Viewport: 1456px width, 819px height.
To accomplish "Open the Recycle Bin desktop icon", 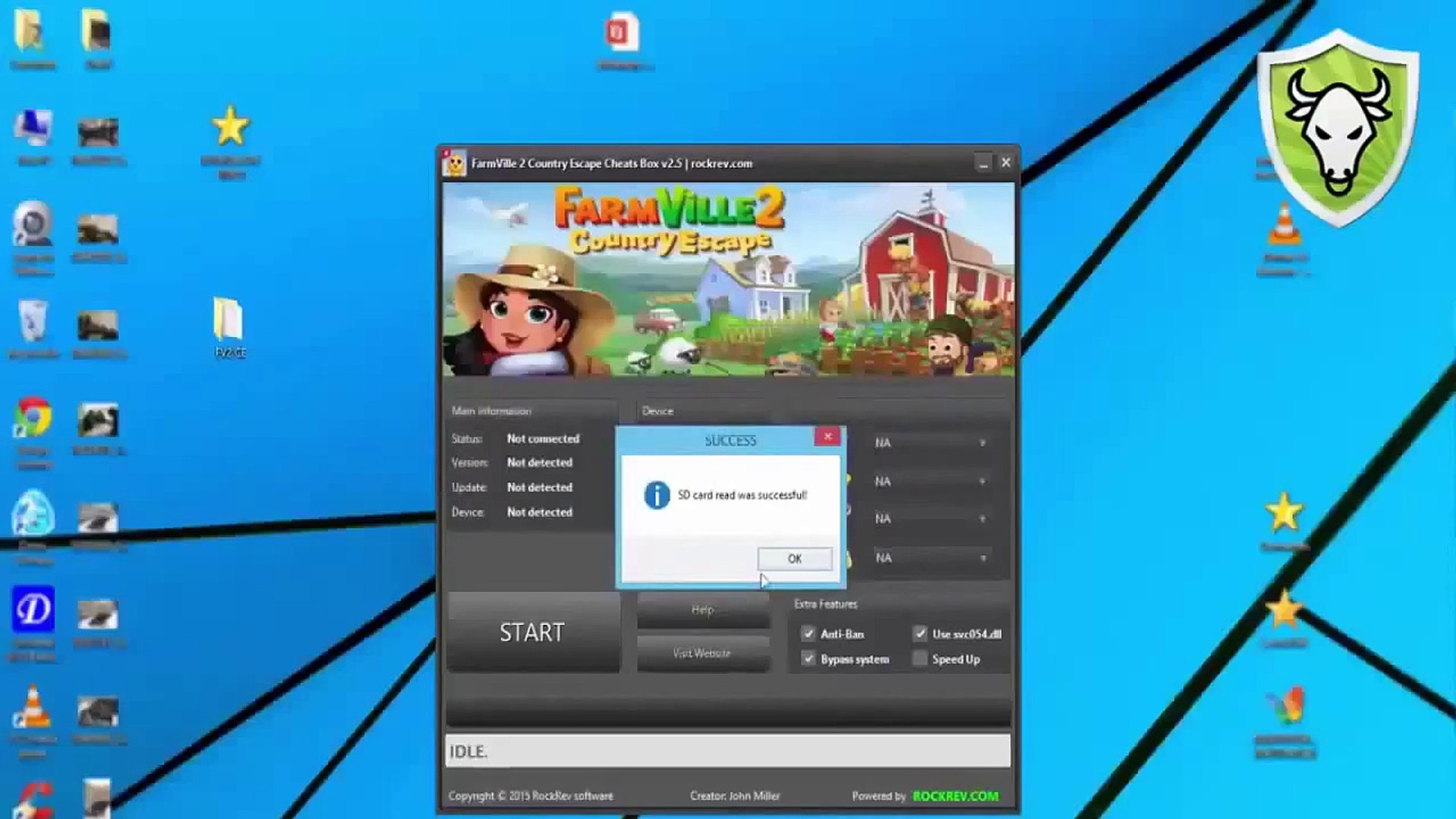I will coord(33,322).
